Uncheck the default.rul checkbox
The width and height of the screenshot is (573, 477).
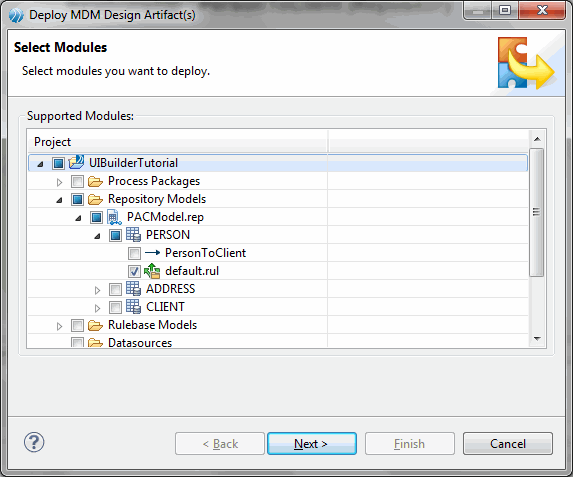pyautogui.click(x=134, y=271)
